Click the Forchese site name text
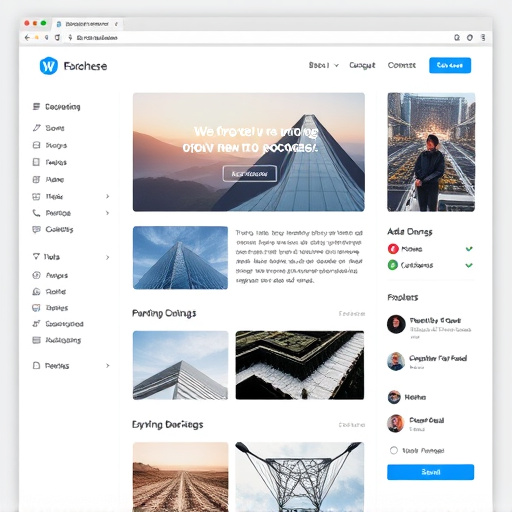This screenshot has width=512, height=512. (85, 66)
